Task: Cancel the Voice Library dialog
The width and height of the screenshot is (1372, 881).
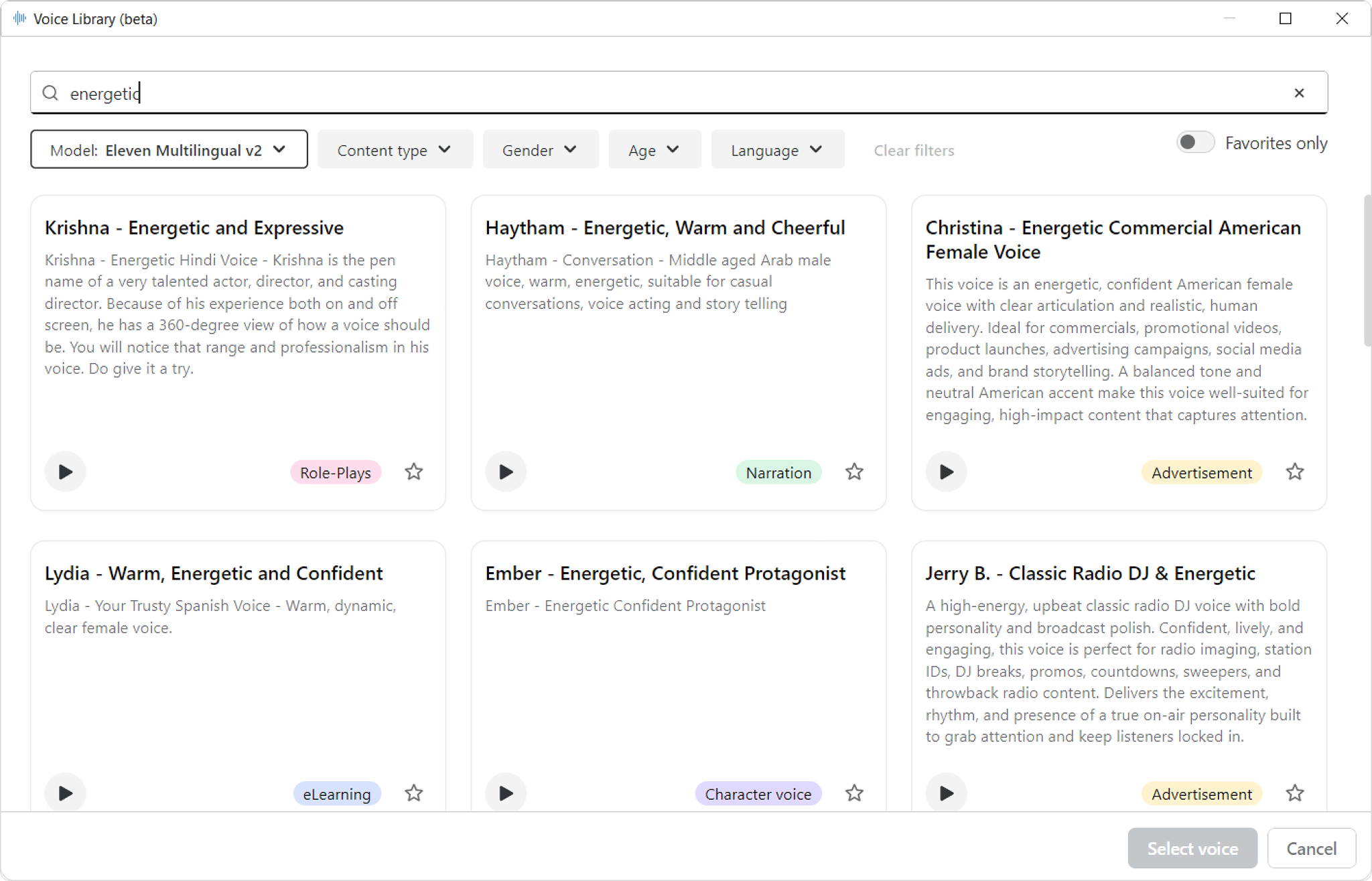Action: point(1311,848)
